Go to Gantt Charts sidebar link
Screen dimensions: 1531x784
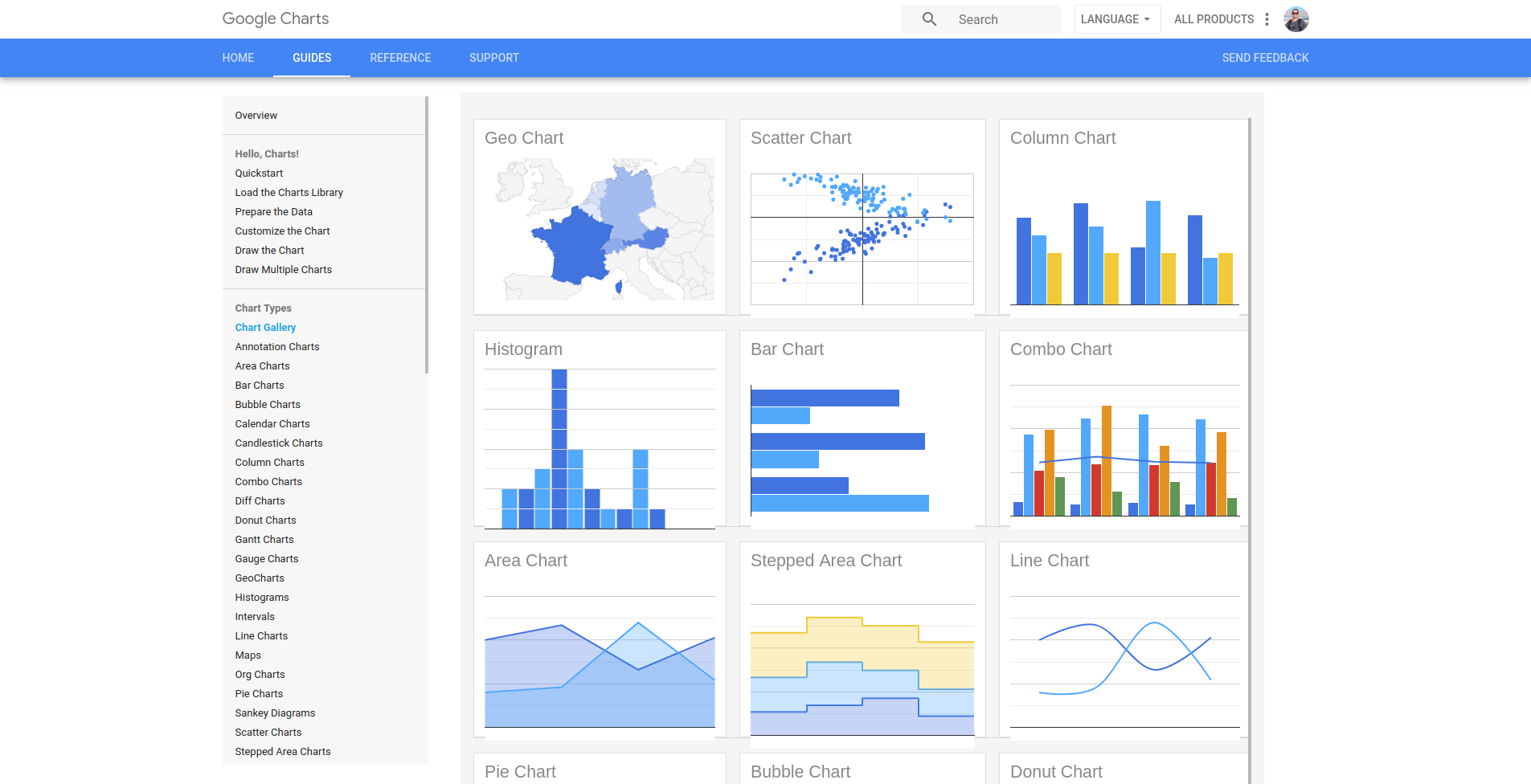tap(264, 540)
